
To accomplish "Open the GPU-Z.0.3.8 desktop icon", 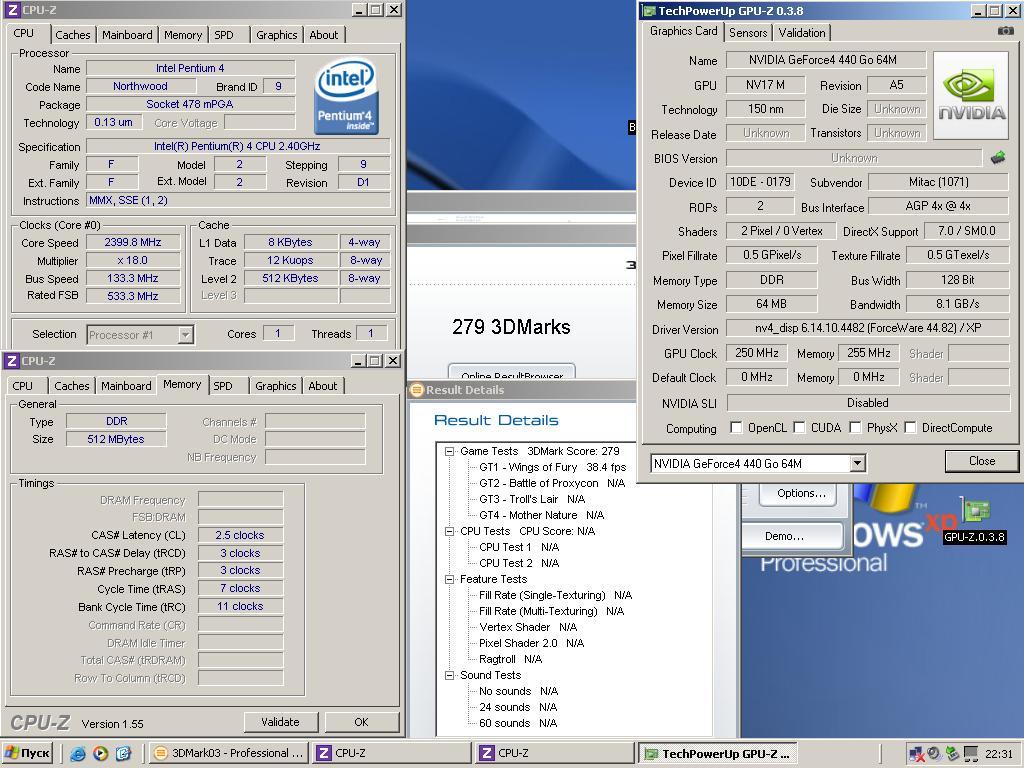I will 974,520.
